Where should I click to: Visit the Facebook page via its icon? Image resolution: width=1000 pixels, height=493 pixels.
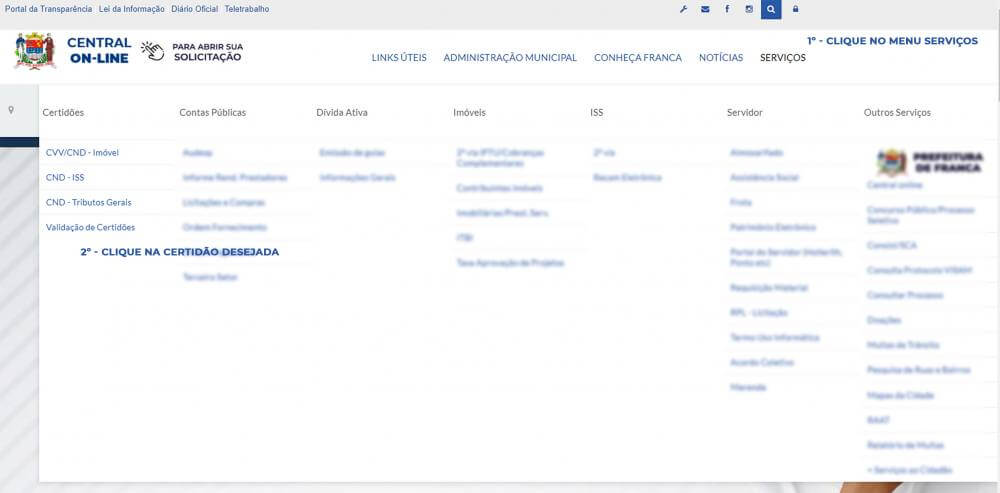pyautogui.click(x=727, y=10)
